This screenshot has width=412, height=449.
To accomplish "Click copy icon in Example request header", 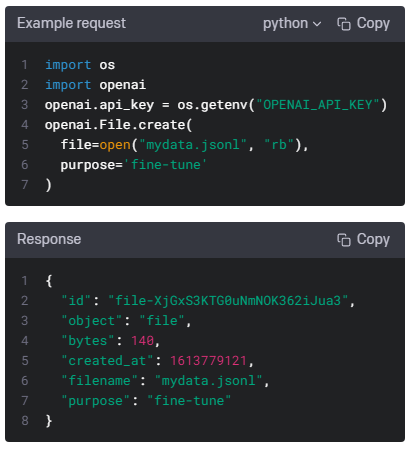I will click(x=344, y=24).
